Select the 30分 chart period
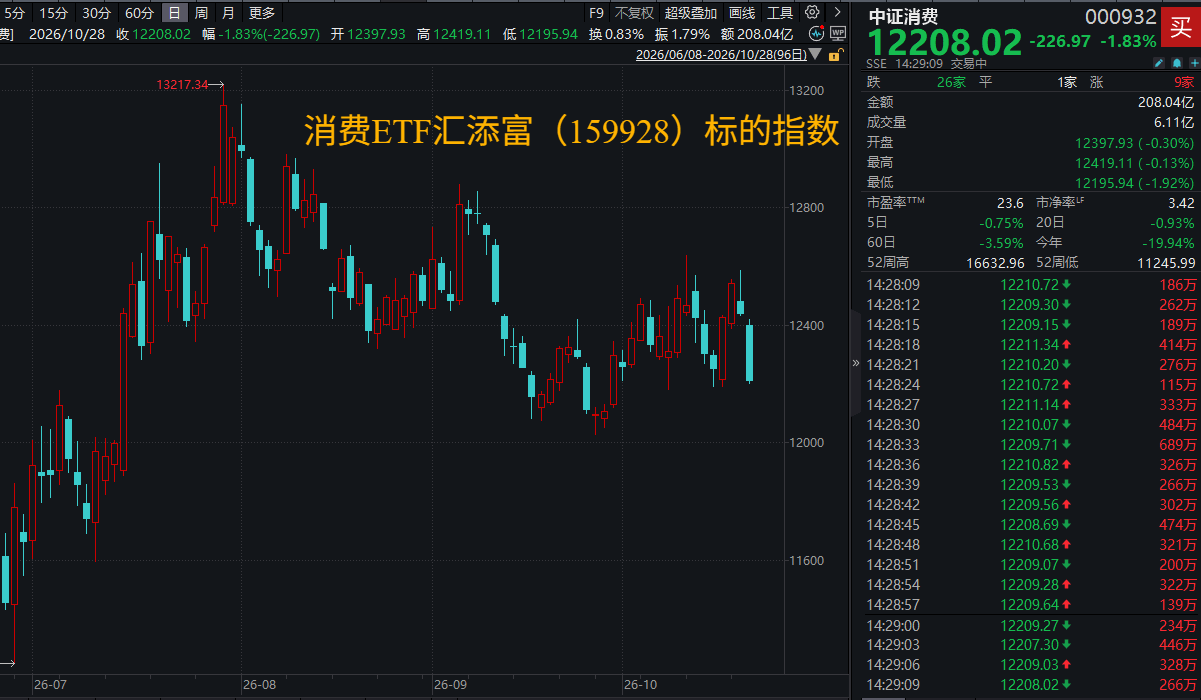The height and width of the screenshot is (700, 1201). [96, 13]
